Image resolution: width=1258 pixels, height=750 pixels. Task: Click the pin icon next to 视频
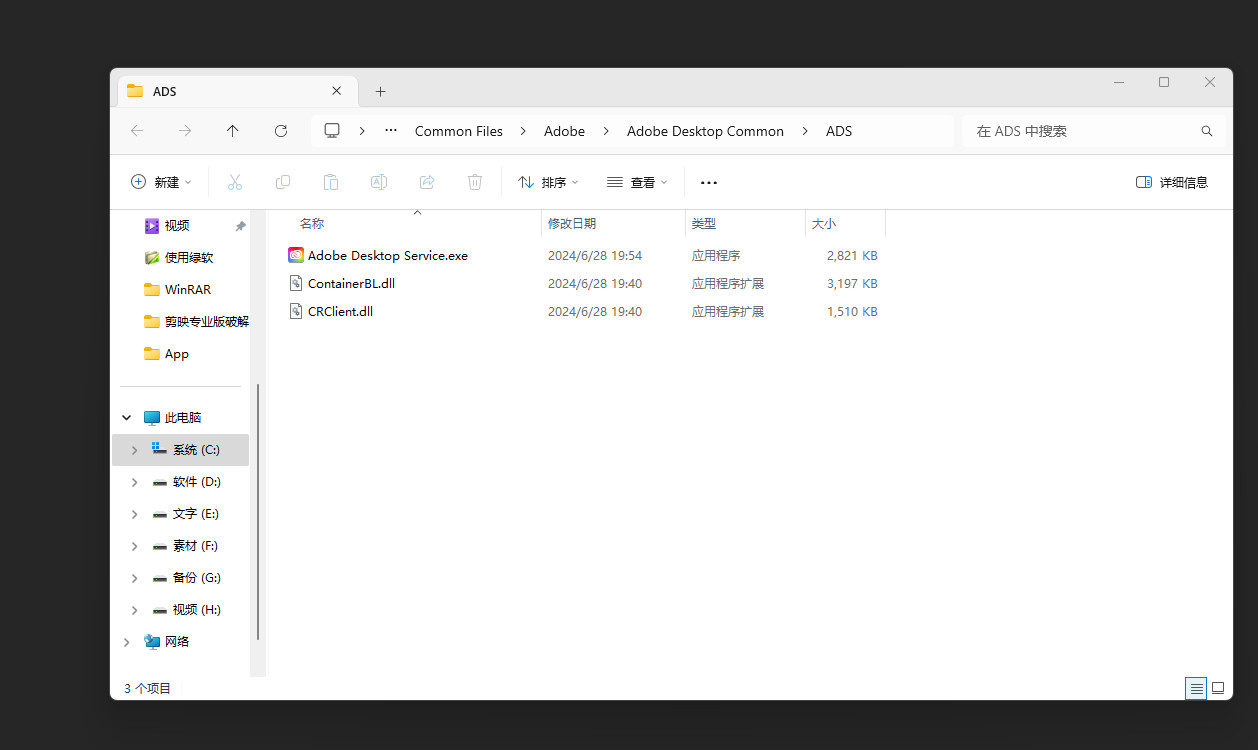click(240, 226)
